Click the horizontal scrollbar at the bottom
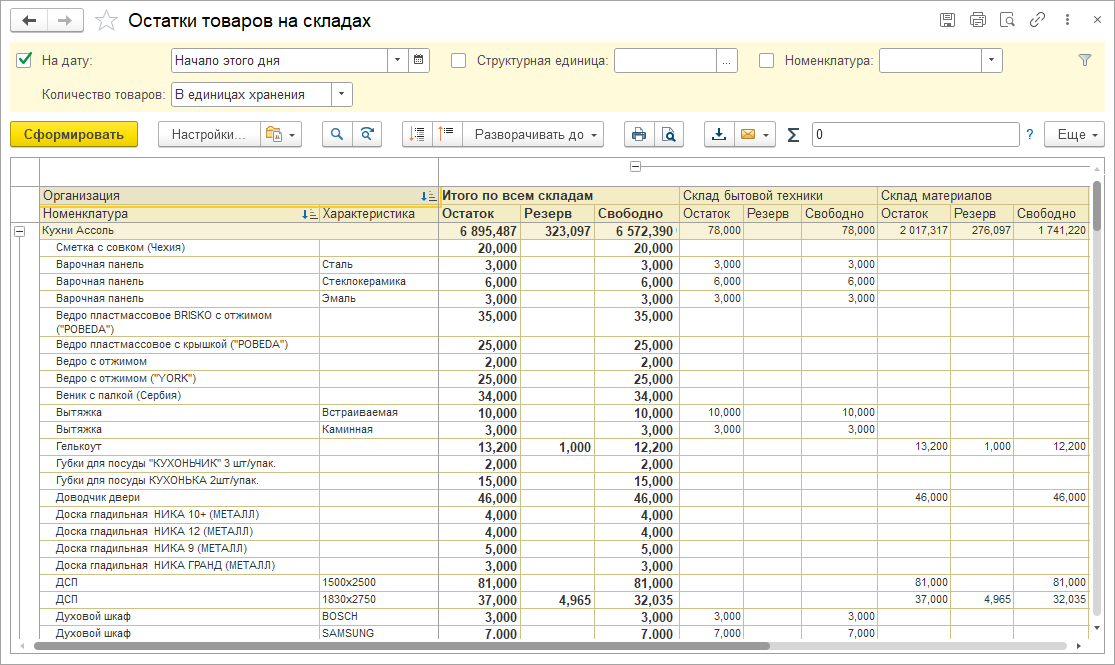Image resolution: width=1115 pixels, height=665 pixels. (x=400, y=646)
